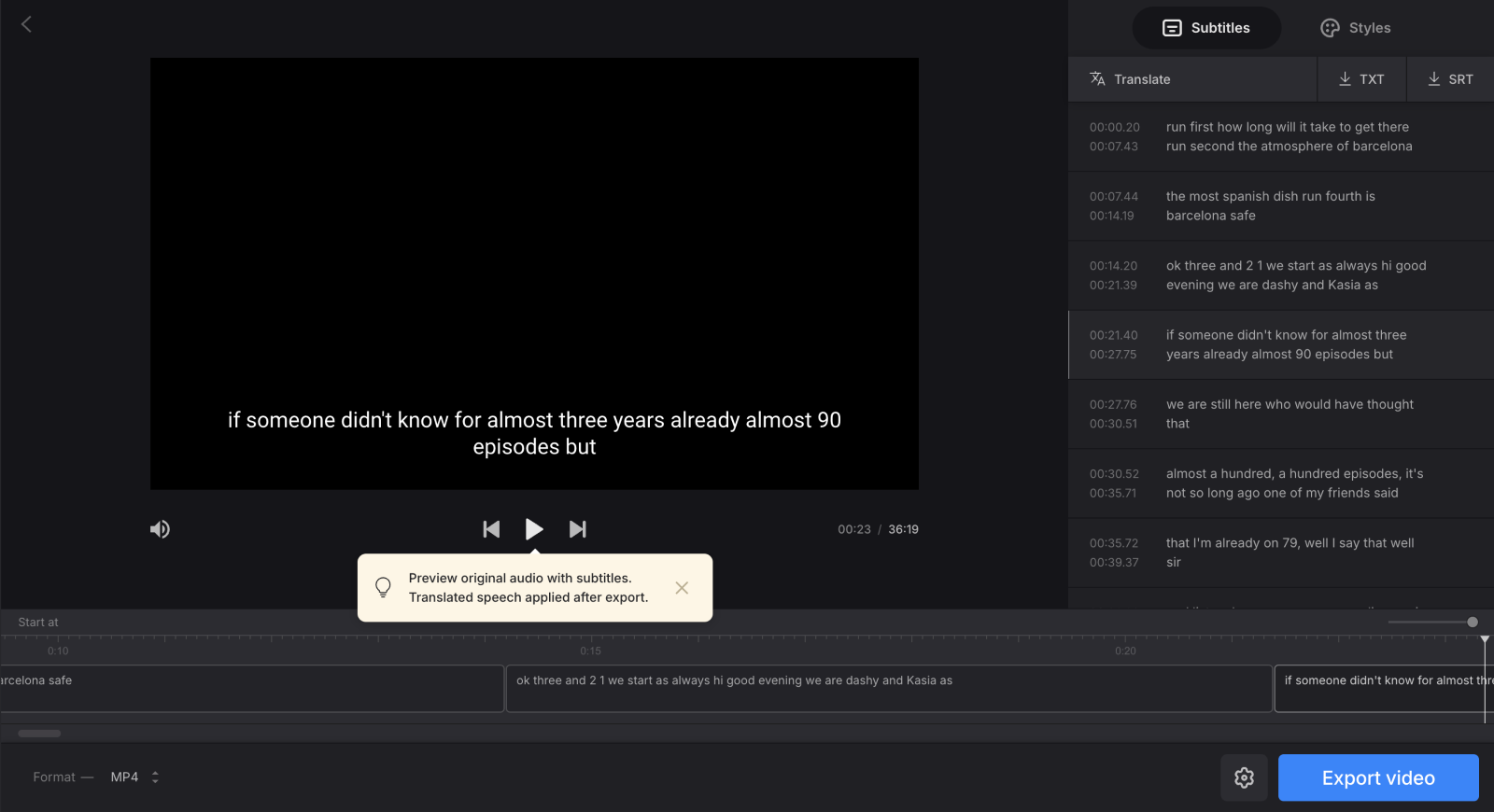Click end timestamp 00:27.75
Screen dimensions: 1494x812
[1113, 355]
